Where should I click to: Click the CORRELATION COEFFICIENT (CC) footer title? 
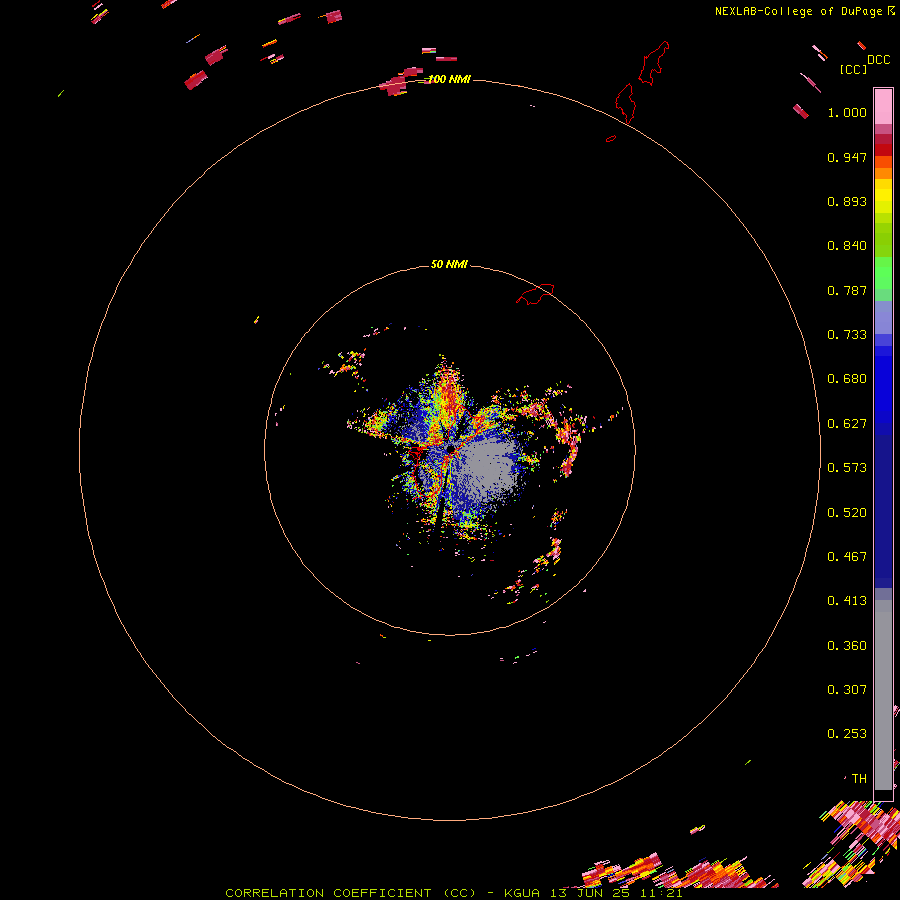point(350,893)
